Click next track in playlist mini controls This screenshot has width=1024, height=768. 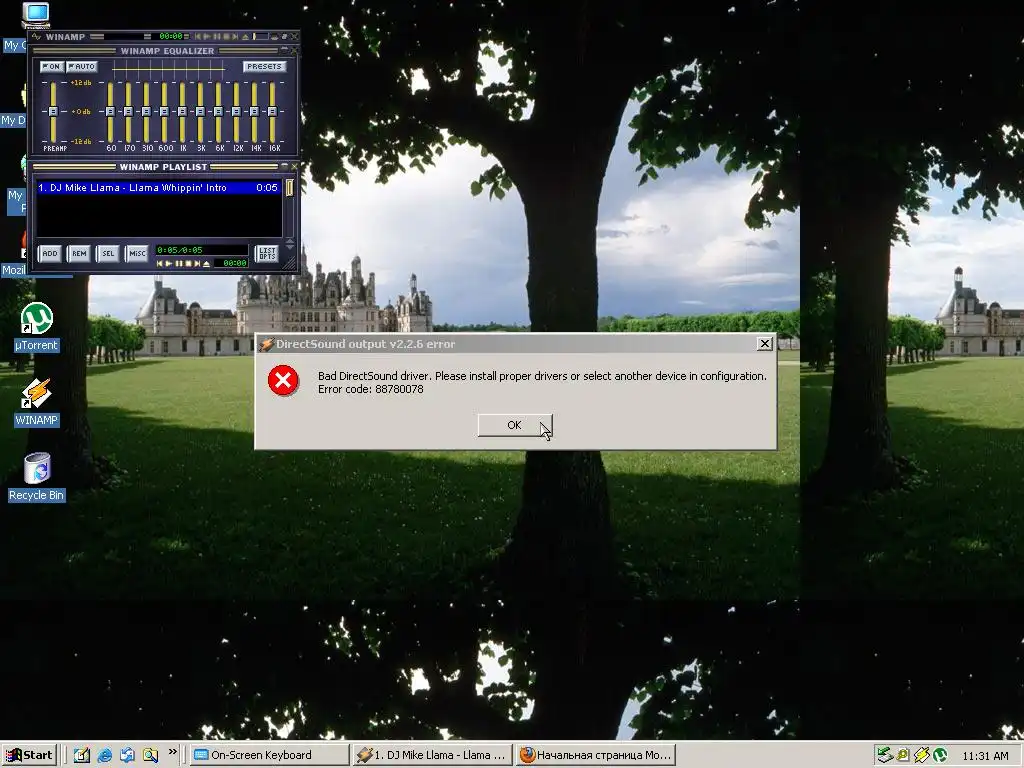pyautogui.click(x=198, y=263)
